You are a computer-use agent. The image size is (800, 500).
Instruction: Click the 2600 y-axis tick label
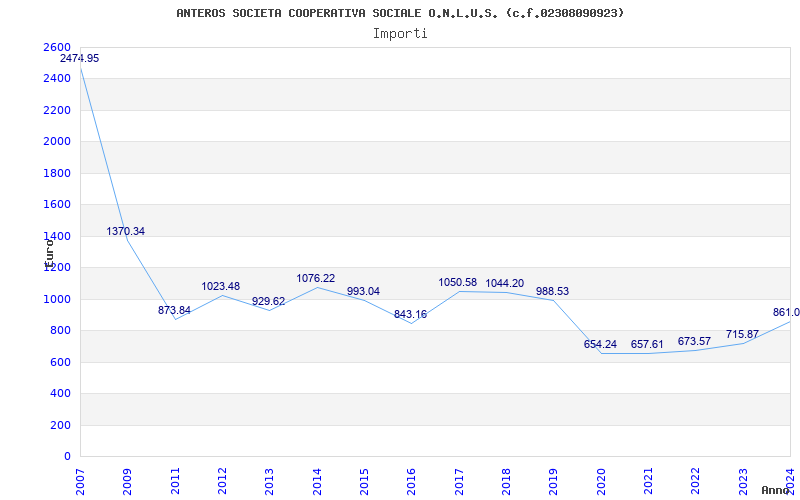pyautogui.click(x=57, y=48)
